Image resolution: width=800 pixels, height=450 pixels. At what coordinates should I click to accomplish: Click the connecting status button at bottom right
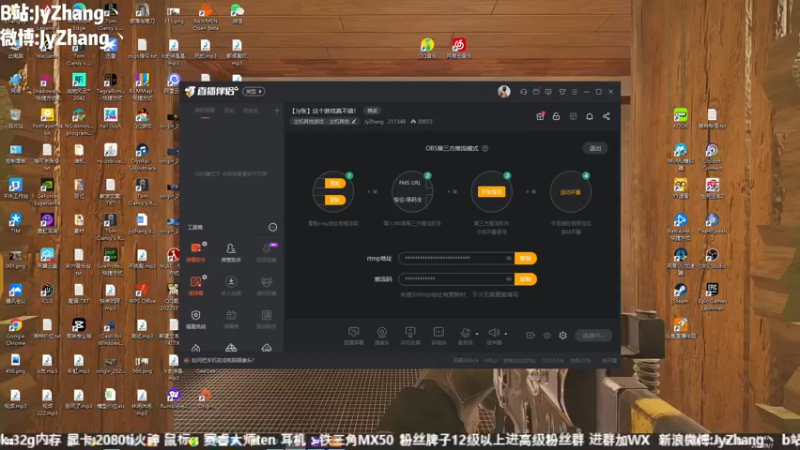pos(593,335)
